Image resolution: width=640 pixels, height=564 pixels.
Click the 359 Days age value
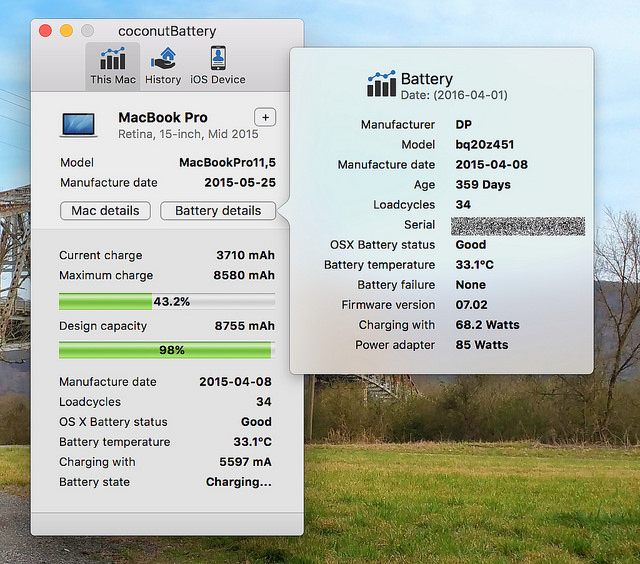483,184
